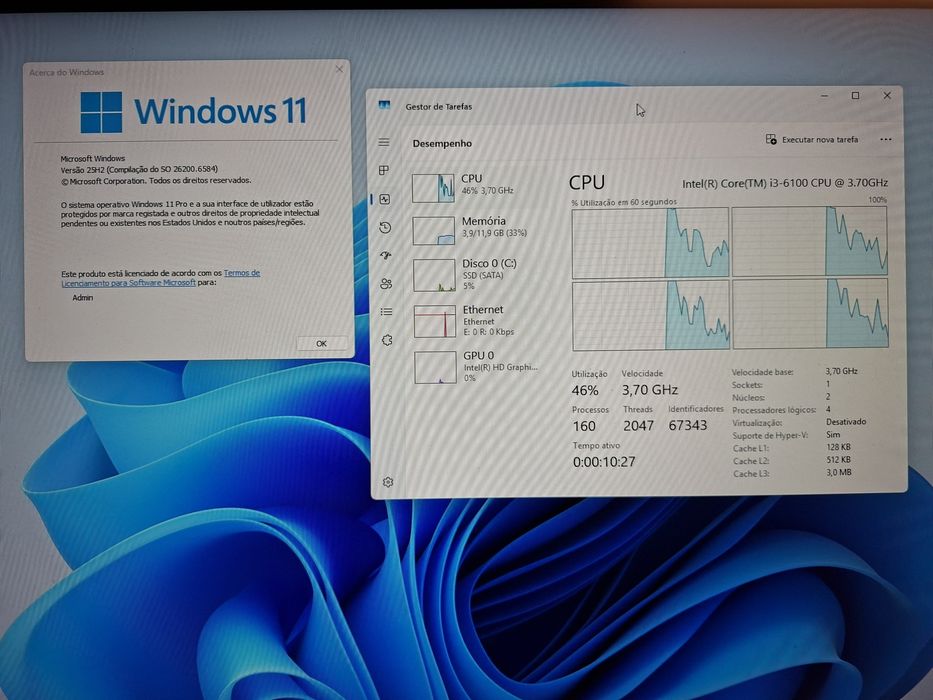Select the GPU 0 performance entry

(x=483, y=367)
